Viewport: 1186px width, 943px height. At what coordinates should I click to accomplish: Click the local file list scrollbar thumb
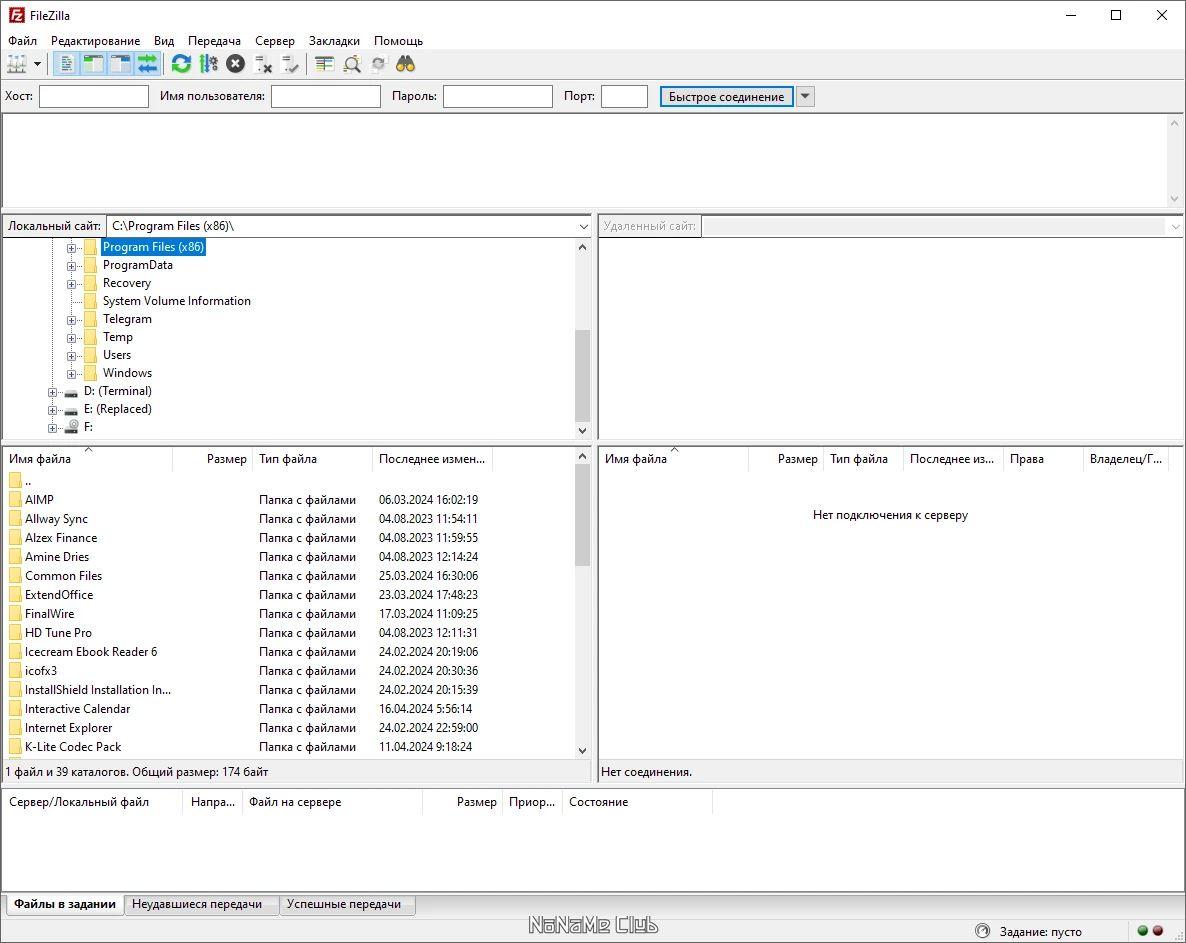(x=582, y=515)
